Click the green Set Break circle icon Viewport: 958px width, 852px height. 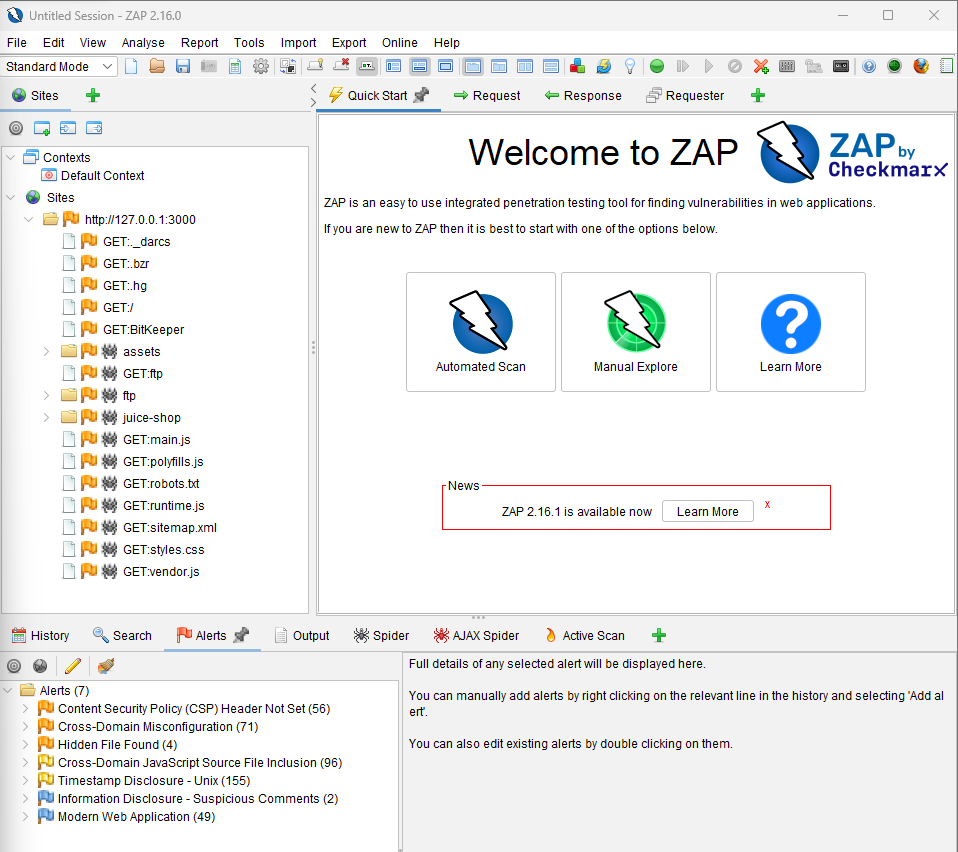tap(657, 66)
